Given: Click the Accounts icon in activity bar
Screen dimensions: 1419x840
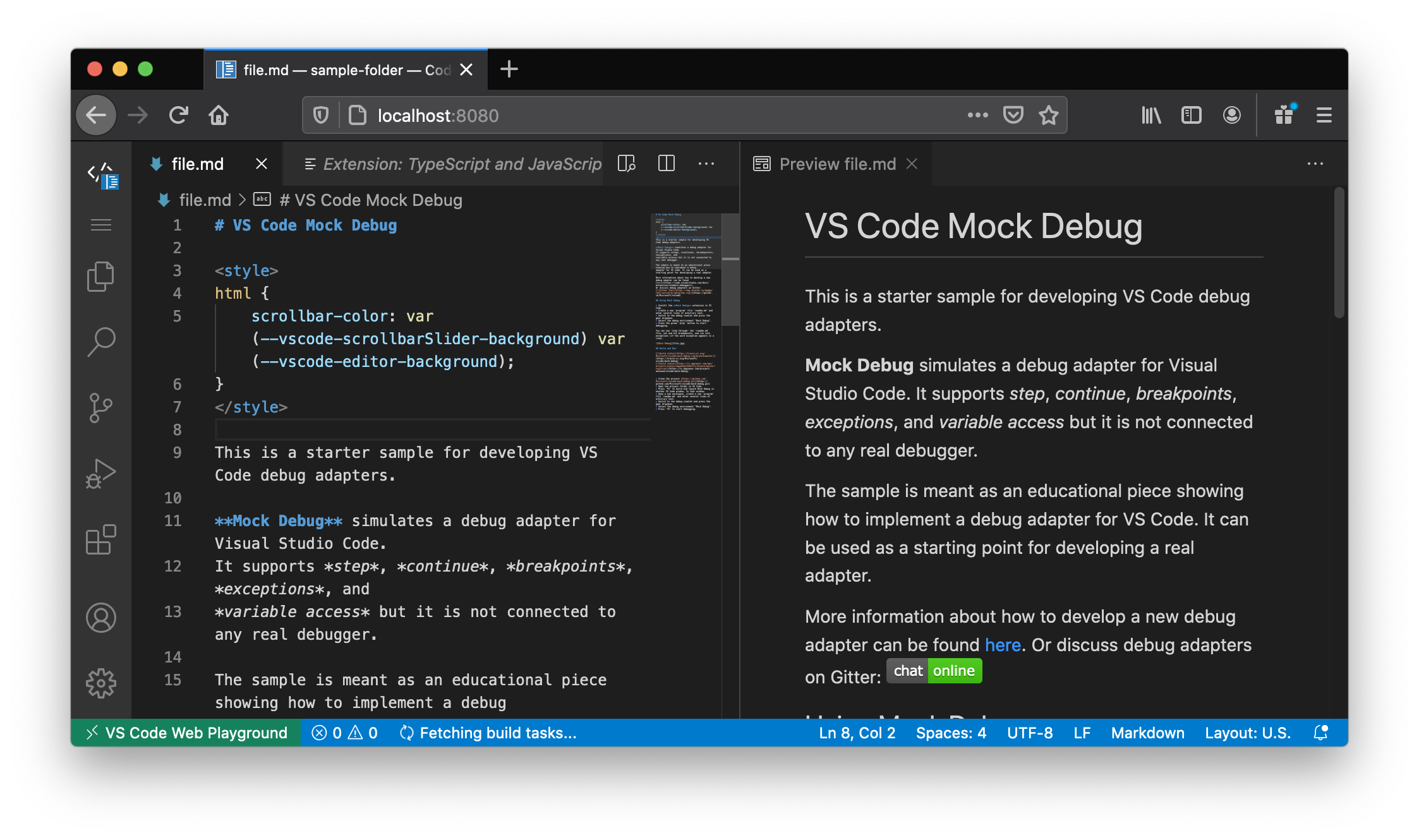Looking at the screenshot, I should pos(100,617).
